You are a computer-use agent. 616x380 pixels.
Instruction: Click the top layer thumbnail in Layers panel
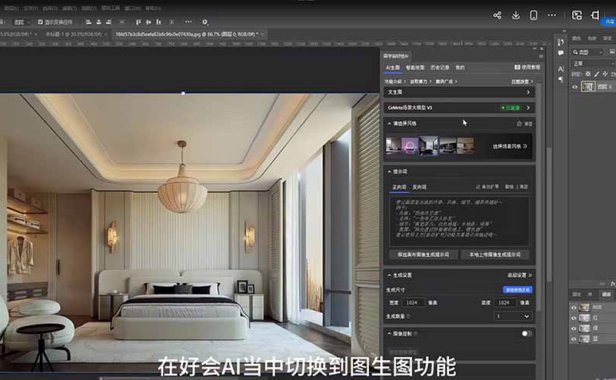tap(588, 86)
